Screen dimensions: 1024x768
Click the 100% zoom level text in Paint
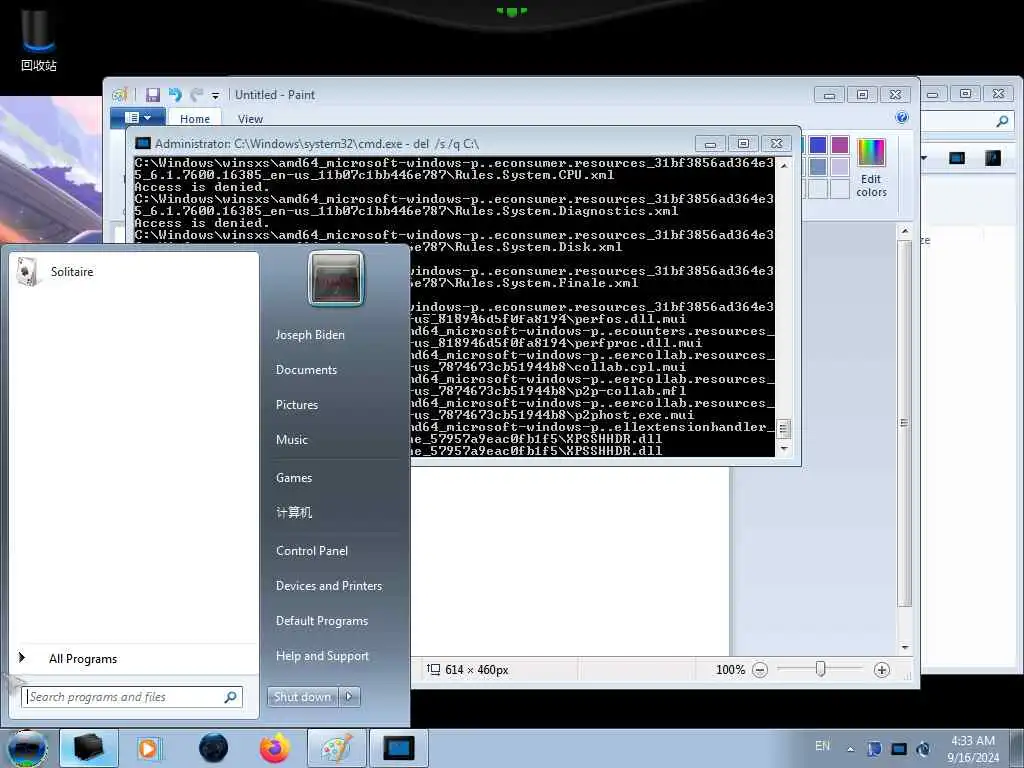coord(730,670)
